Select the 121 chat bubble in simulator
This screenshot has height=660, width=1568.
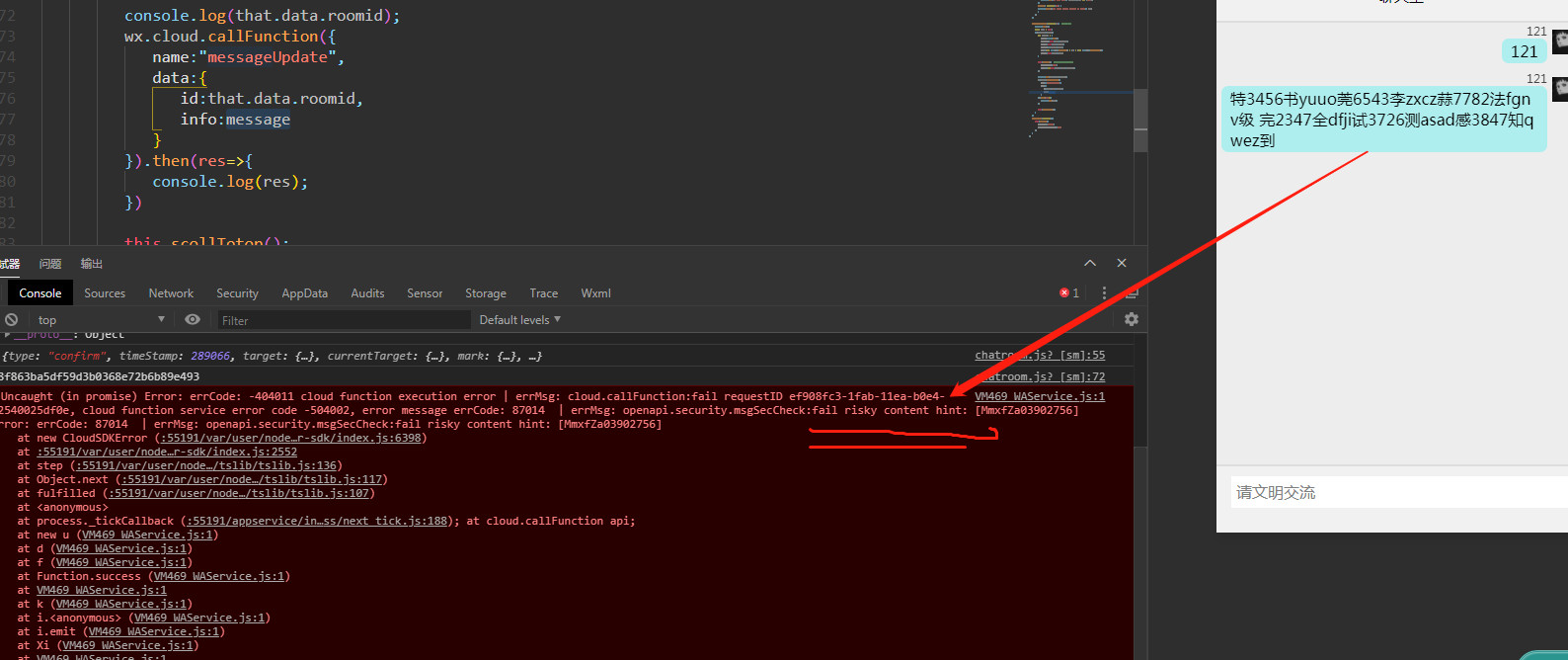1524,51
